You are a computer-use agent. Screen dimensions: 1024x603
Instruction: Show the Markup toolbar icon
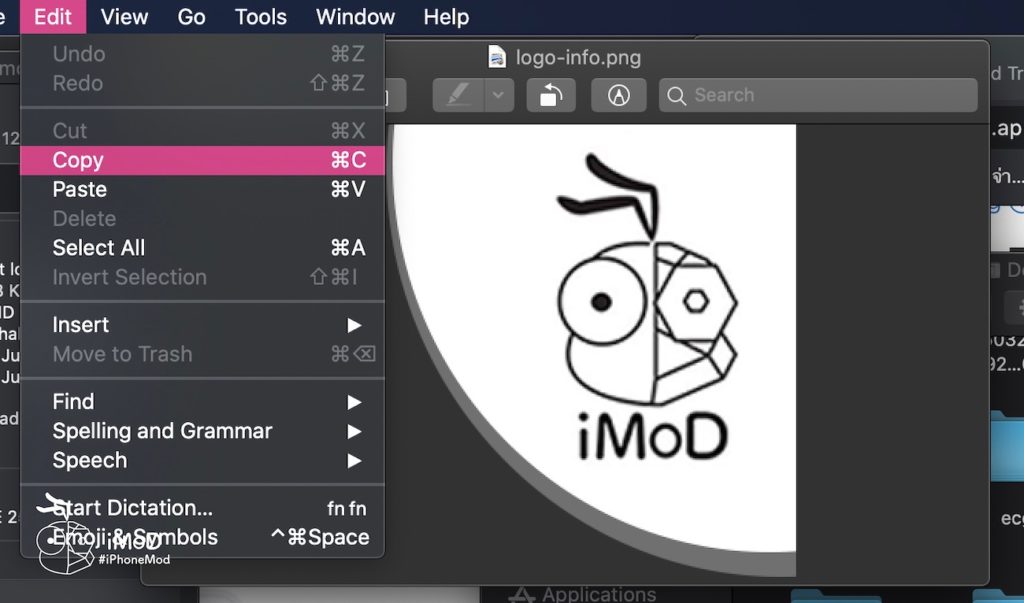pyautogui.click(x=619, y=95)
